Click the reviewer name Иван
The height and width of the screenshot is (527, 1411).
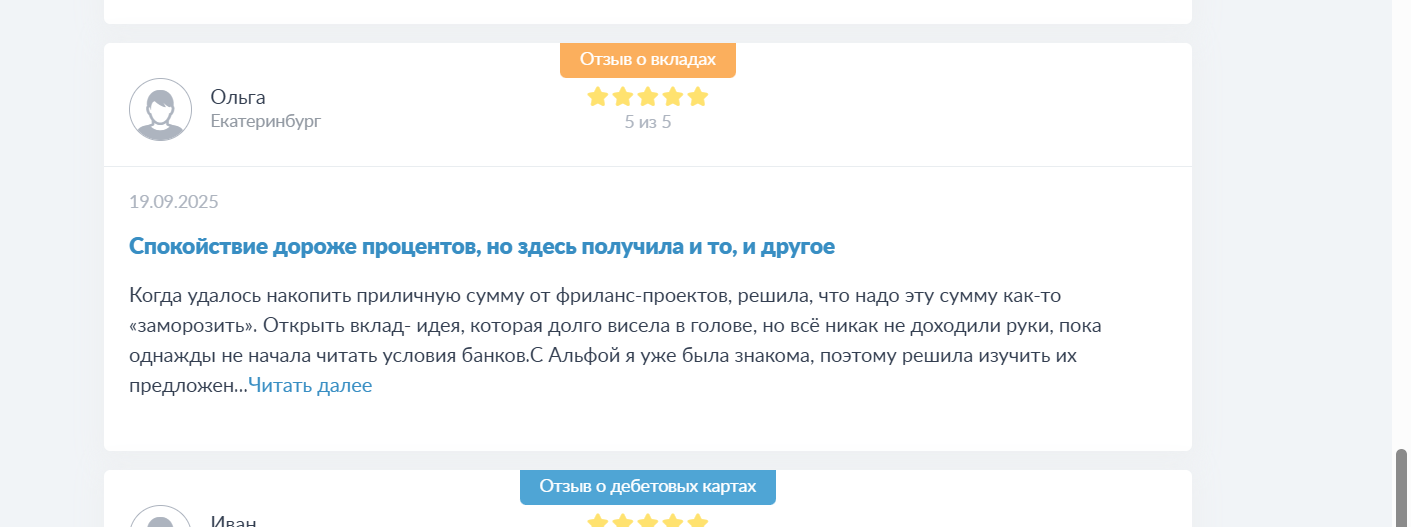coord(233,521)
